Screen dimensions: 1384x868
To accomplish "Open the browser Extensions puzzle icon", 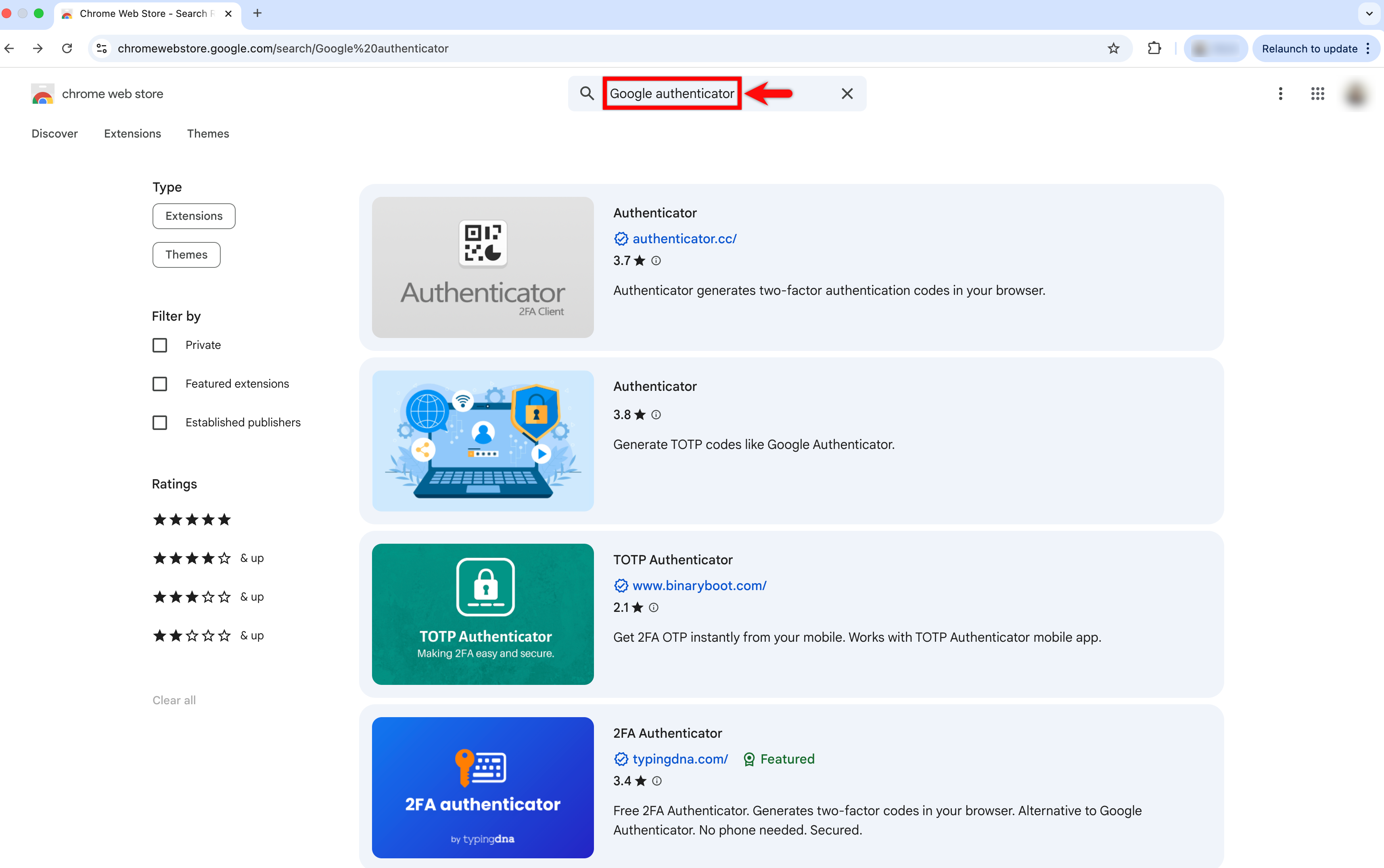I will click(x=1154, y=48).
